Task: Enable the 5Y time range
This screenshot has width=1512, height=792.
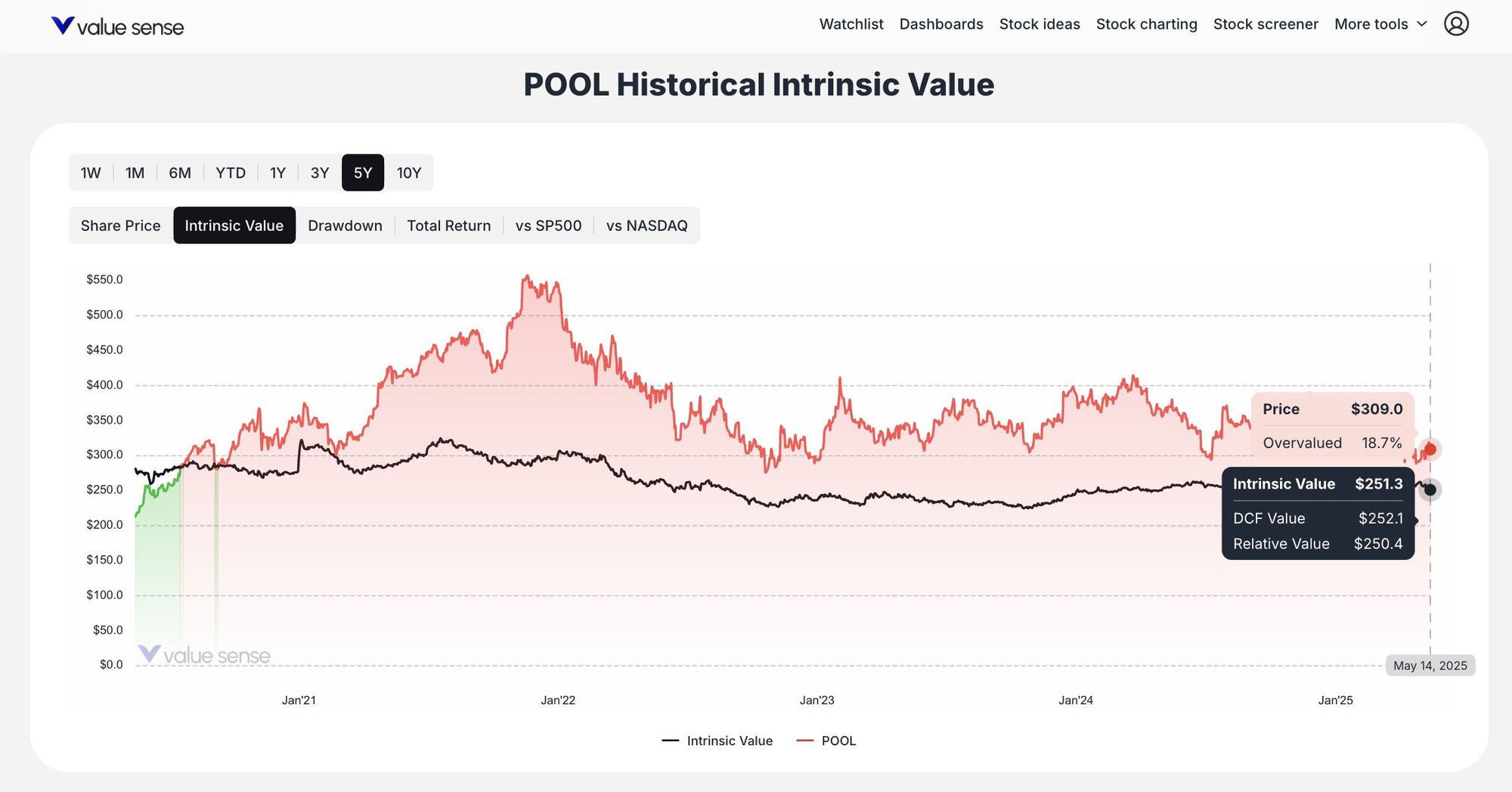Action: point(362,172)
